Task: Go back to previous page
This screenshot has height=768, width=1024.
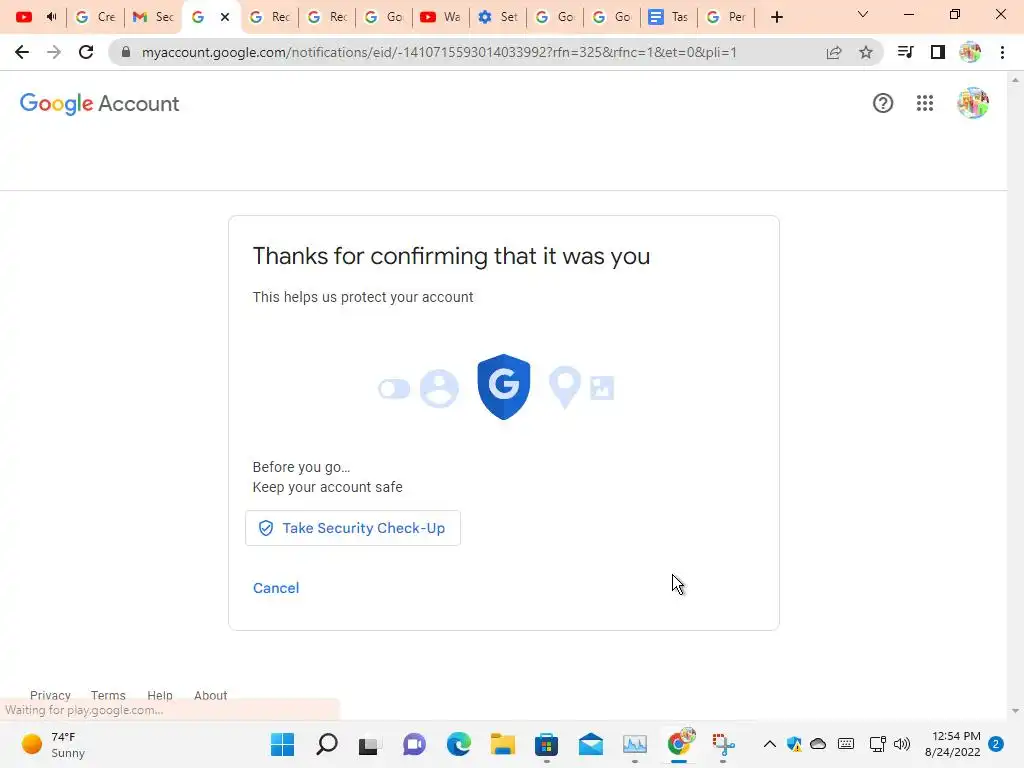Action: click(22, 52)
